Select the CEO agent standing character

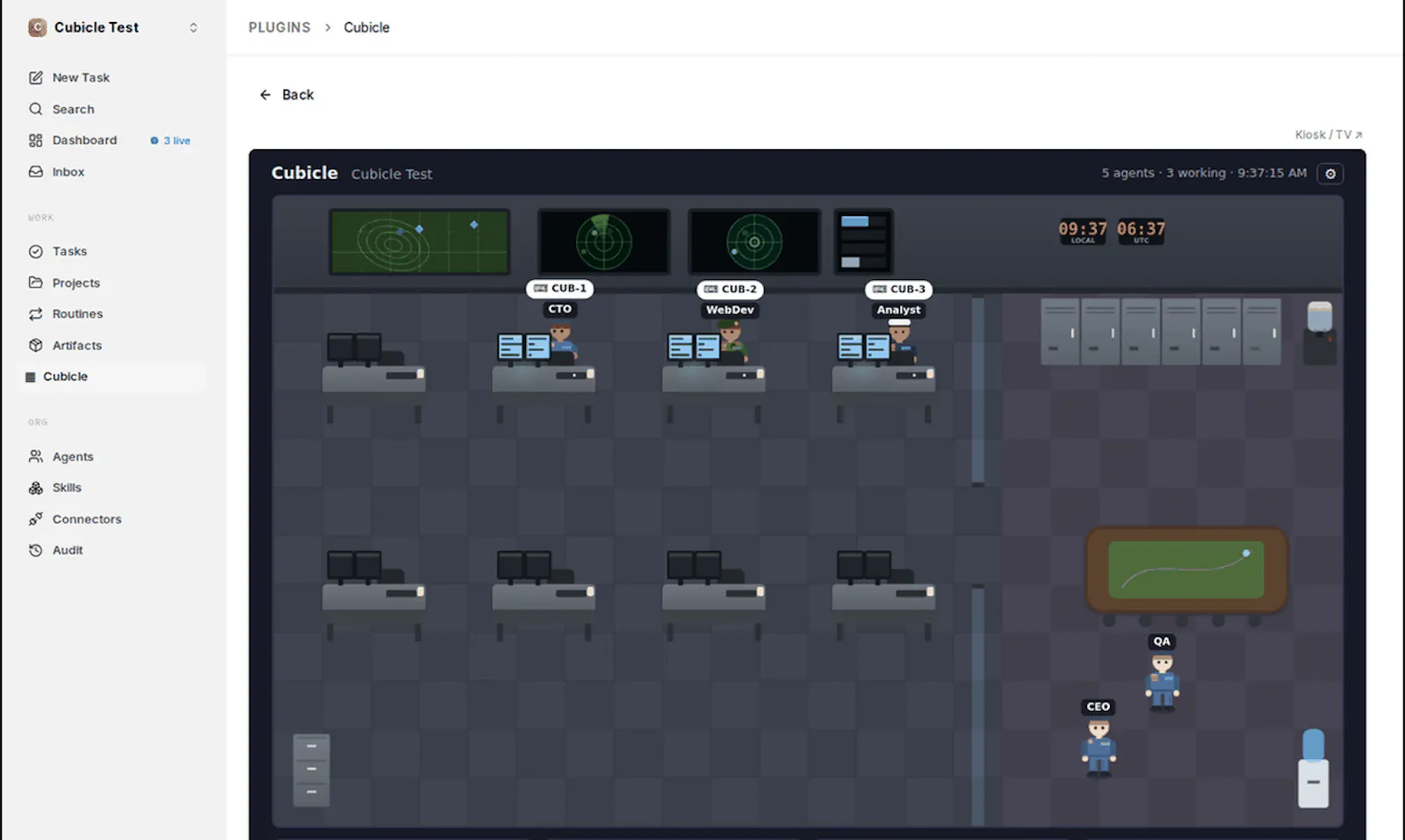click(1099, 747)
